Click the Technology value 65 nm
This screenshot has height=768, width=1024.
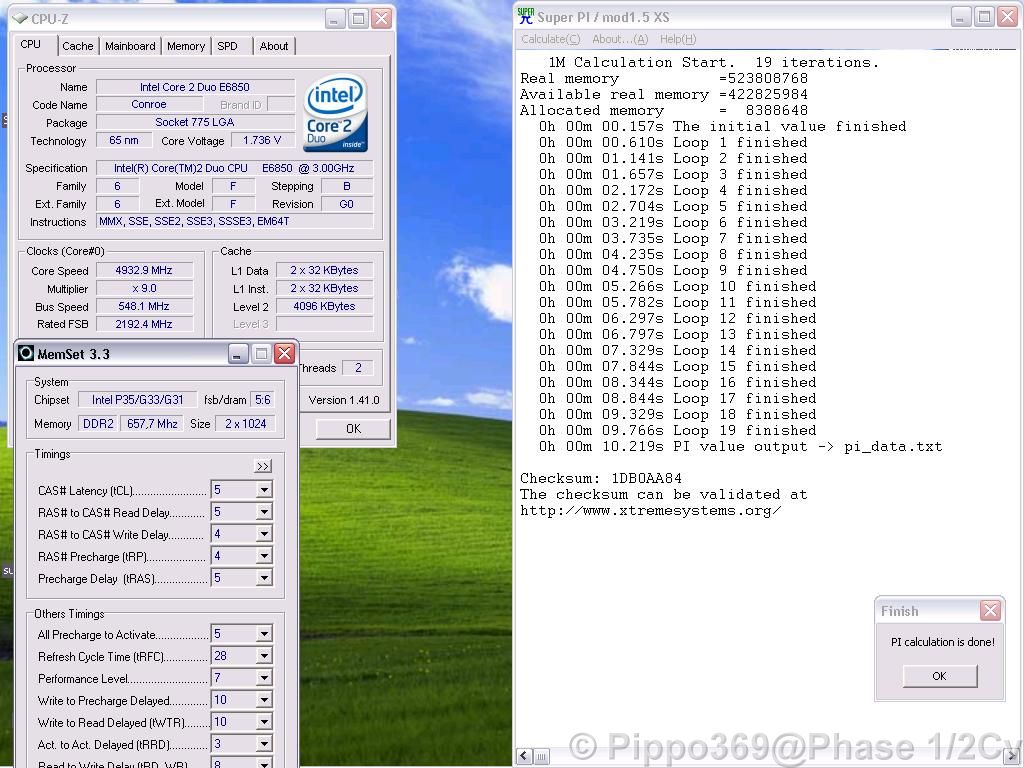pos(124,140)
